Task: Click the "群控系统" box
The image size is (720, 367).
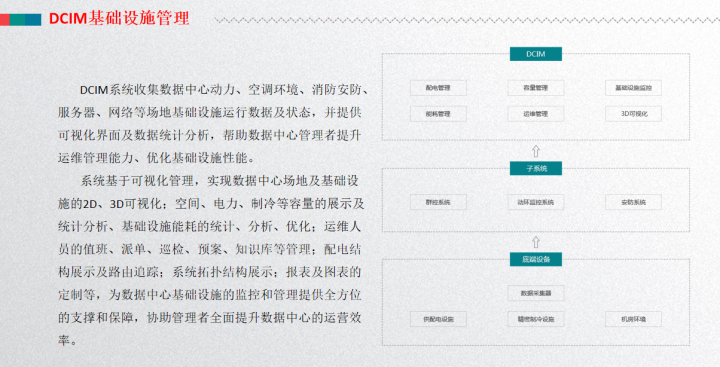Action: point(438,202)
